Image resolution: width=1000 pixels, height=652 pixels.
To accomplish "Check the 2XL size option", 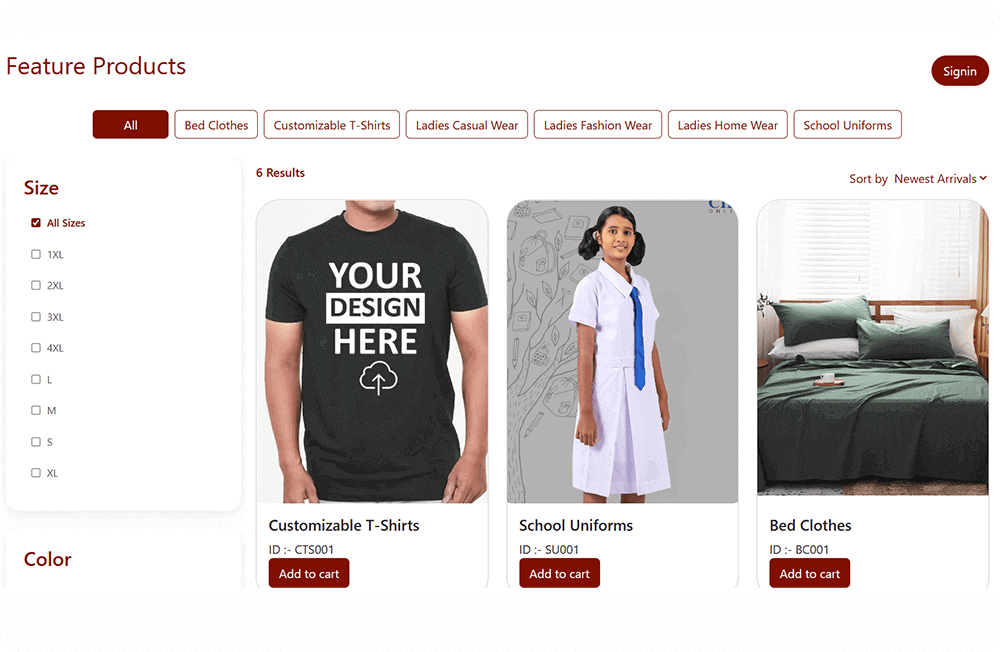I will point(36,286).
